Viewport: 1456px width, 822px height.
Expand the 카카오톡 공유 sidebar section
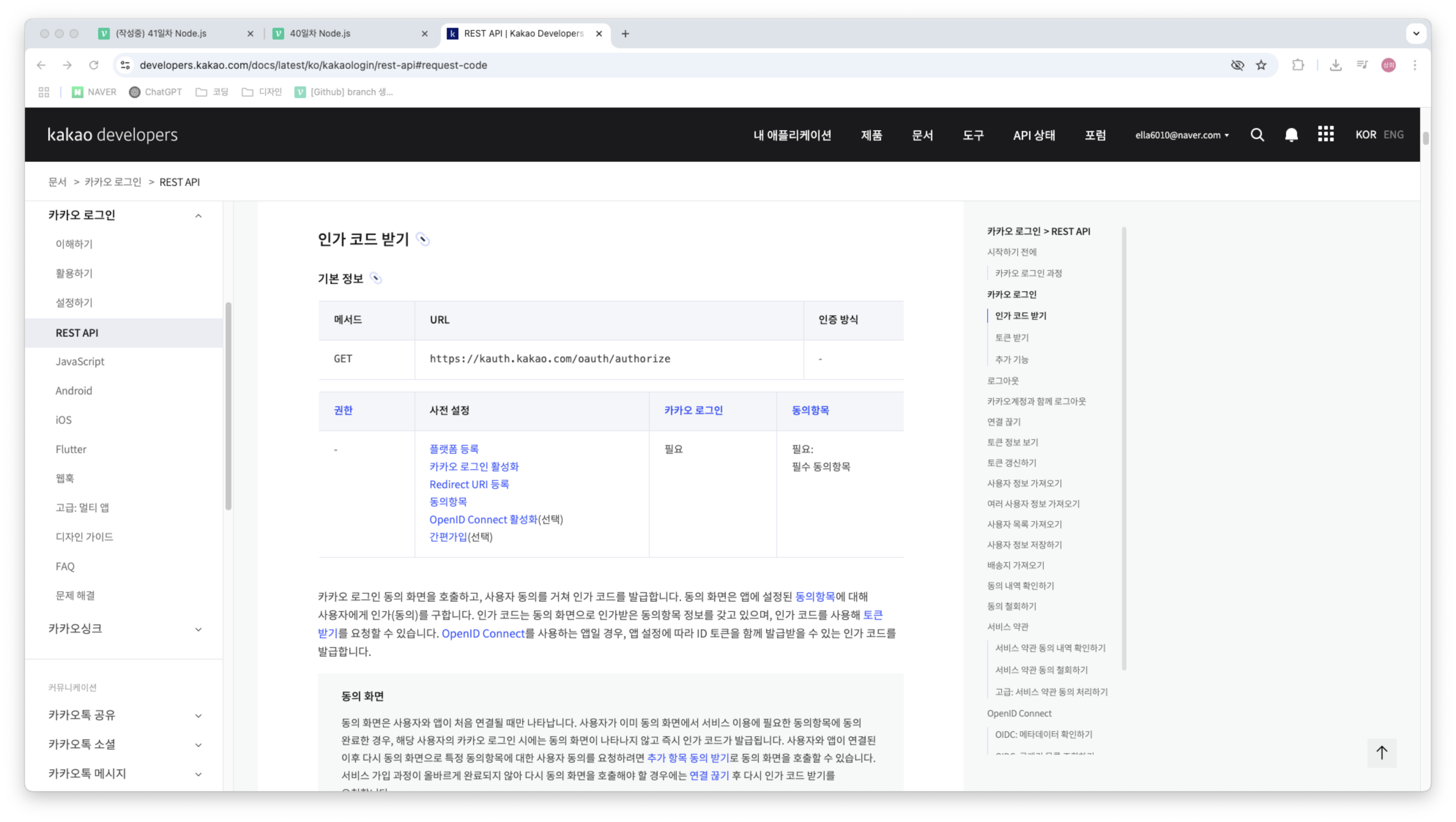pyautogui.click(x=198, y=715)
